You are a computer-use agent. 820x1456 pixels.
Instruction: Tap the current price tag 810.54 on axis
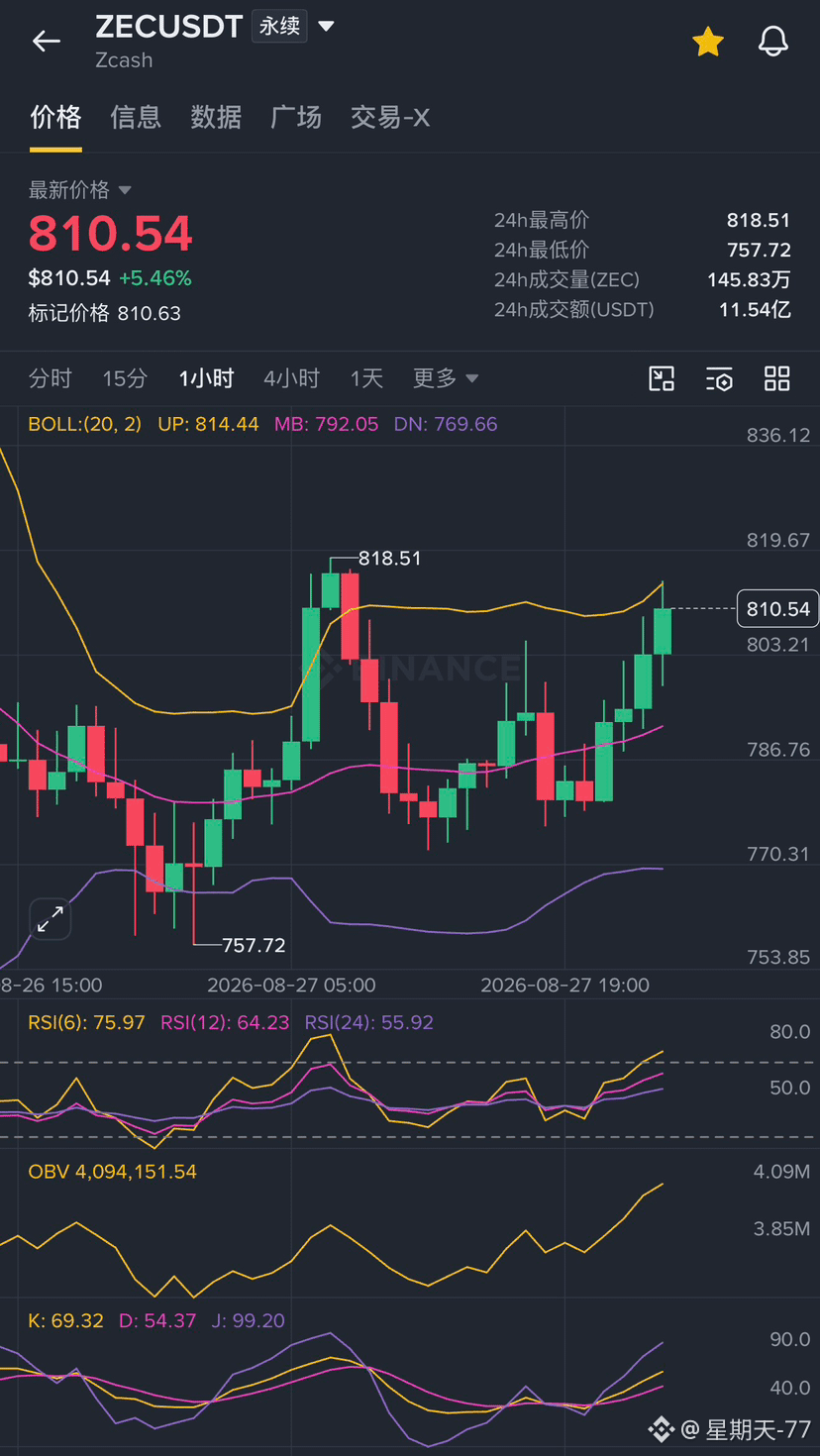(777, 608)
